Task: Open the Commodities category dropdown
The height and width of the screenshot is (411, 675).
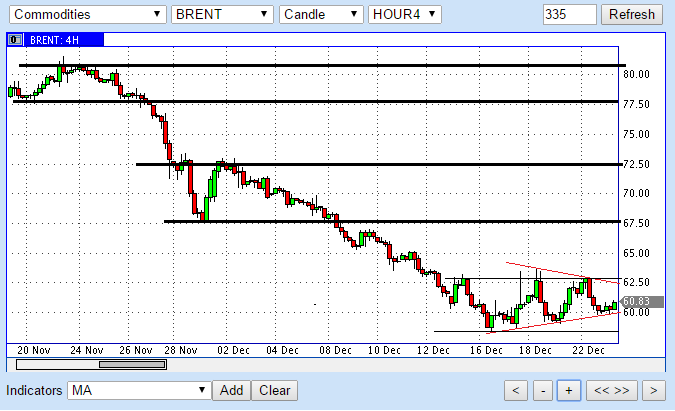Action: [87, 15]
